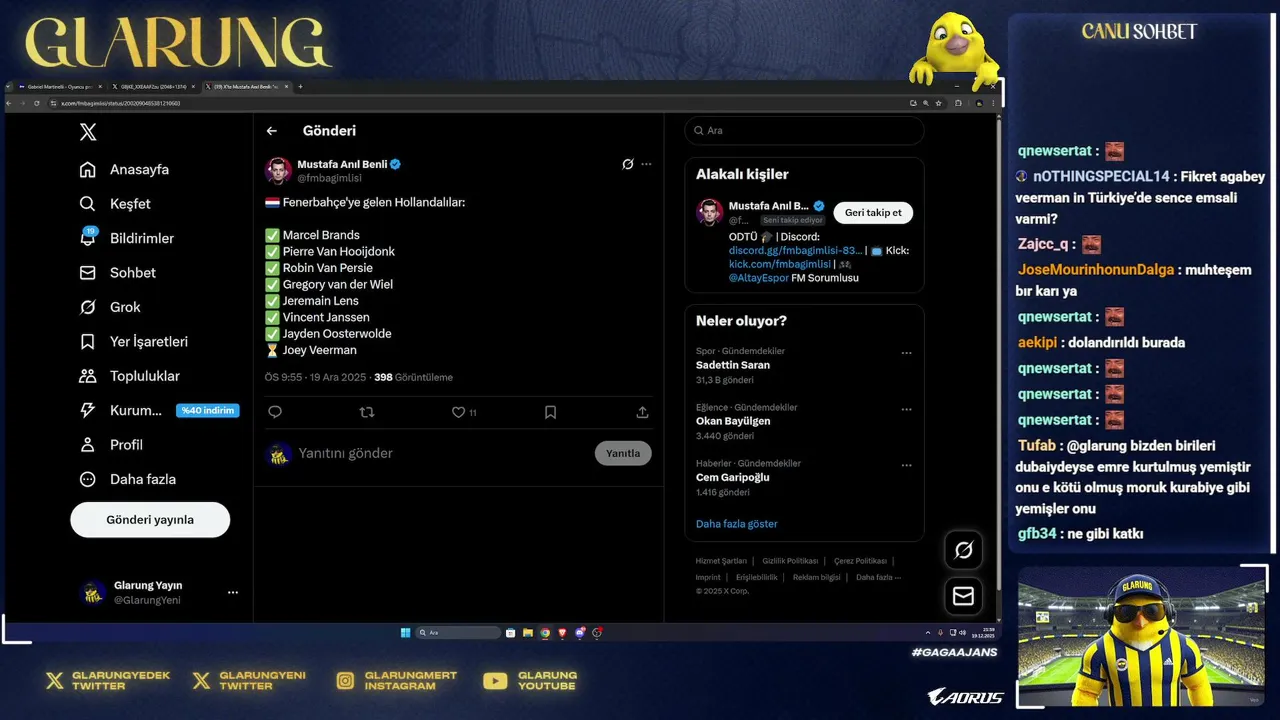Expand Daha fazla menu
Screen dimensions: 1280x720
click(x=128, y=479)
